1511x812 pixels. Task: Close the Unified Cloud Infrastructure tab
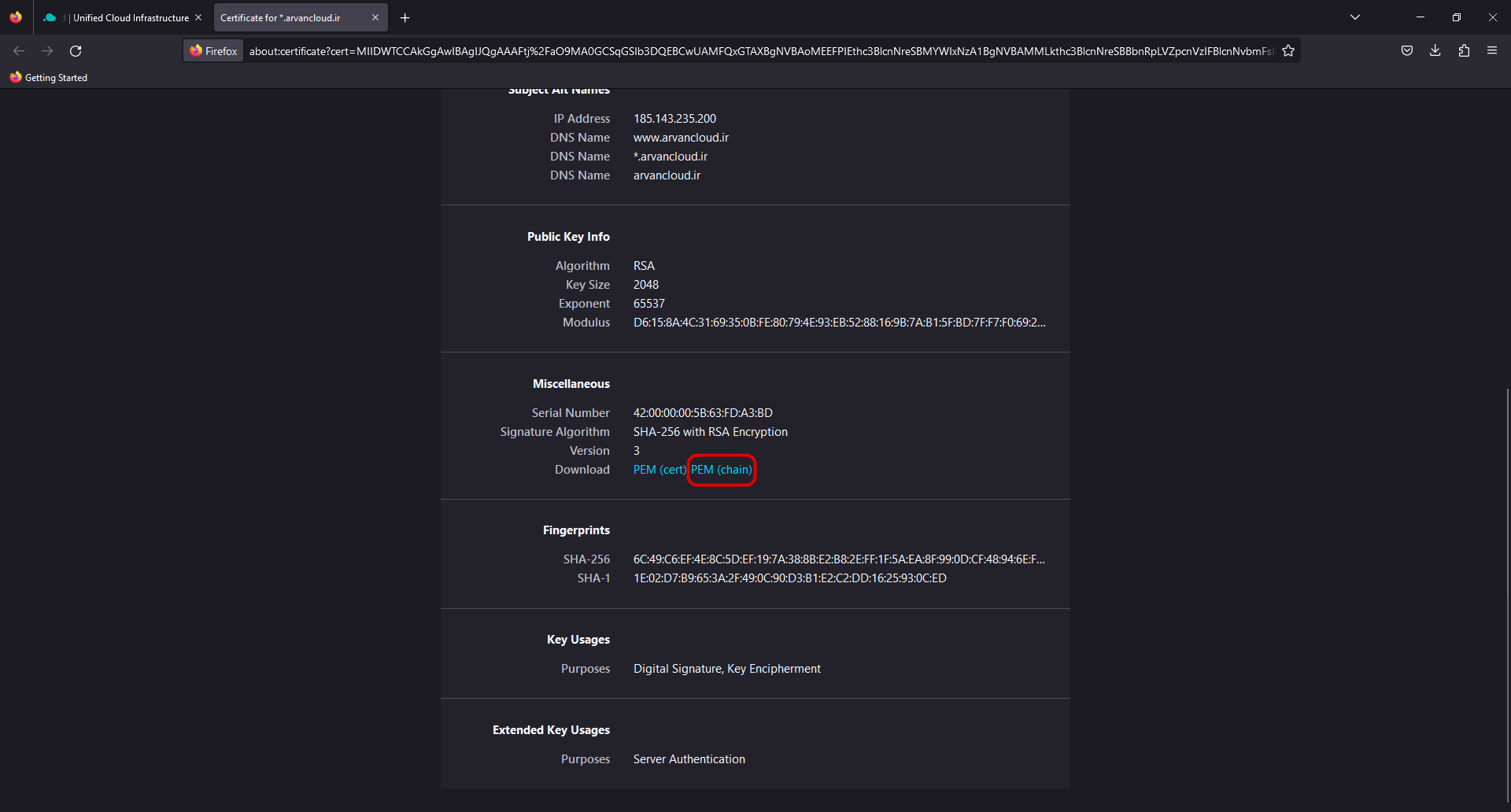coord(198,17)
